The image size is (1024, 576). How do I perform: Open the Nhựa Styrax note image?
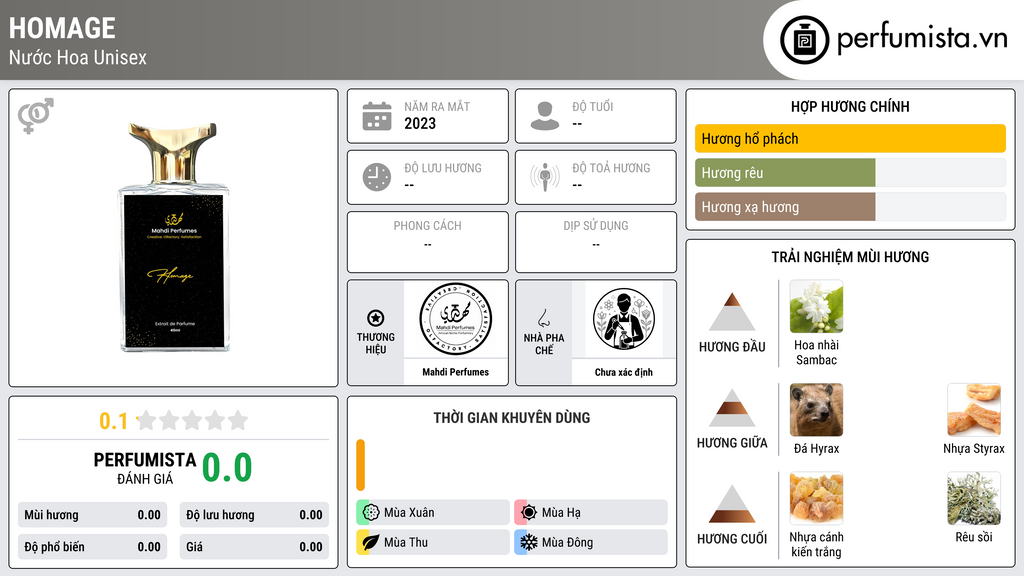click(x=974, y=409)
